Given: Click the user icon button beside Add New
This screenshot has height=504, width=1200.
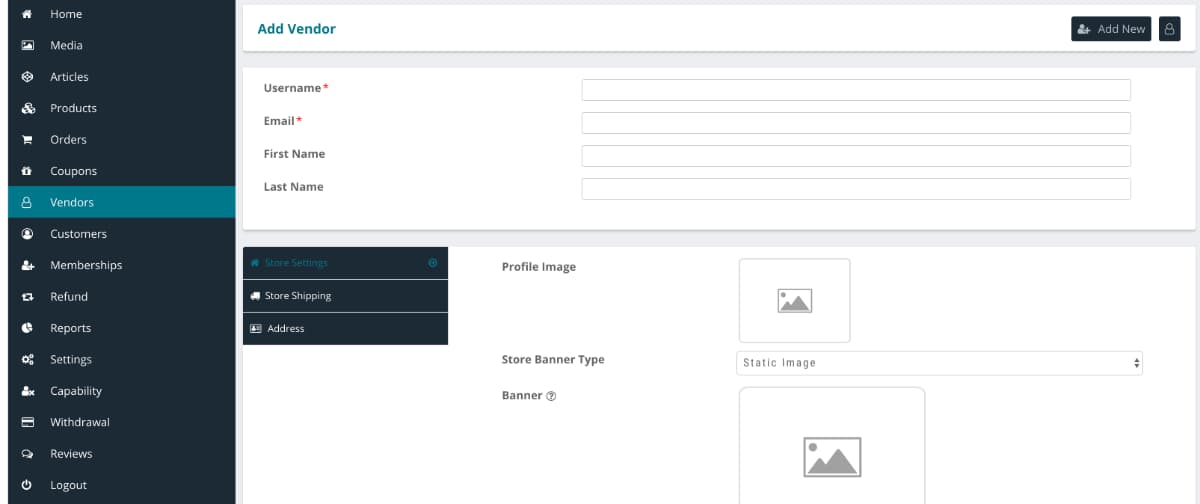Looking at the screenshot, I should (1169, 29).
